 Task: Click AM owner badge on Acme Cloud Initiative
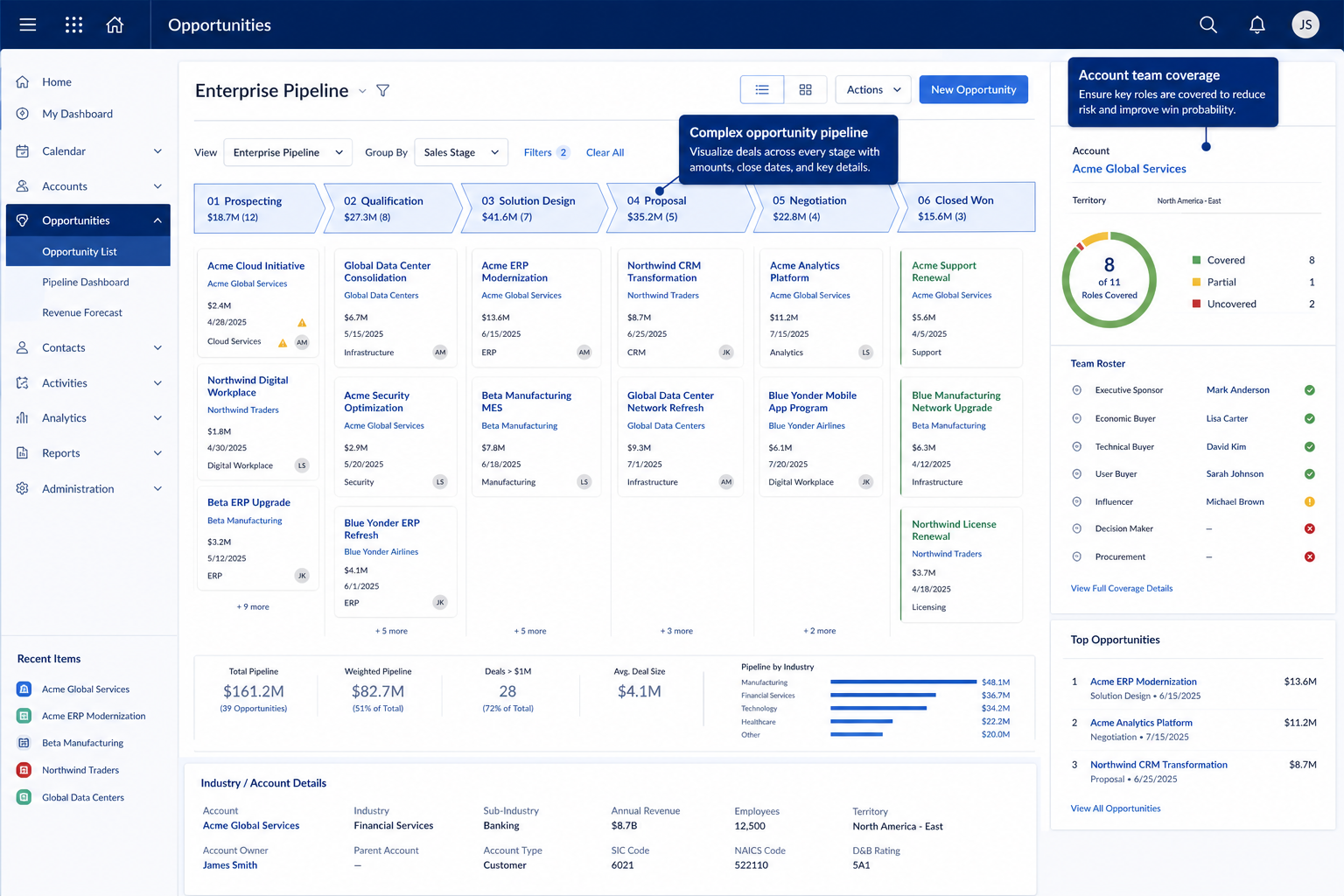click(302, 342)
